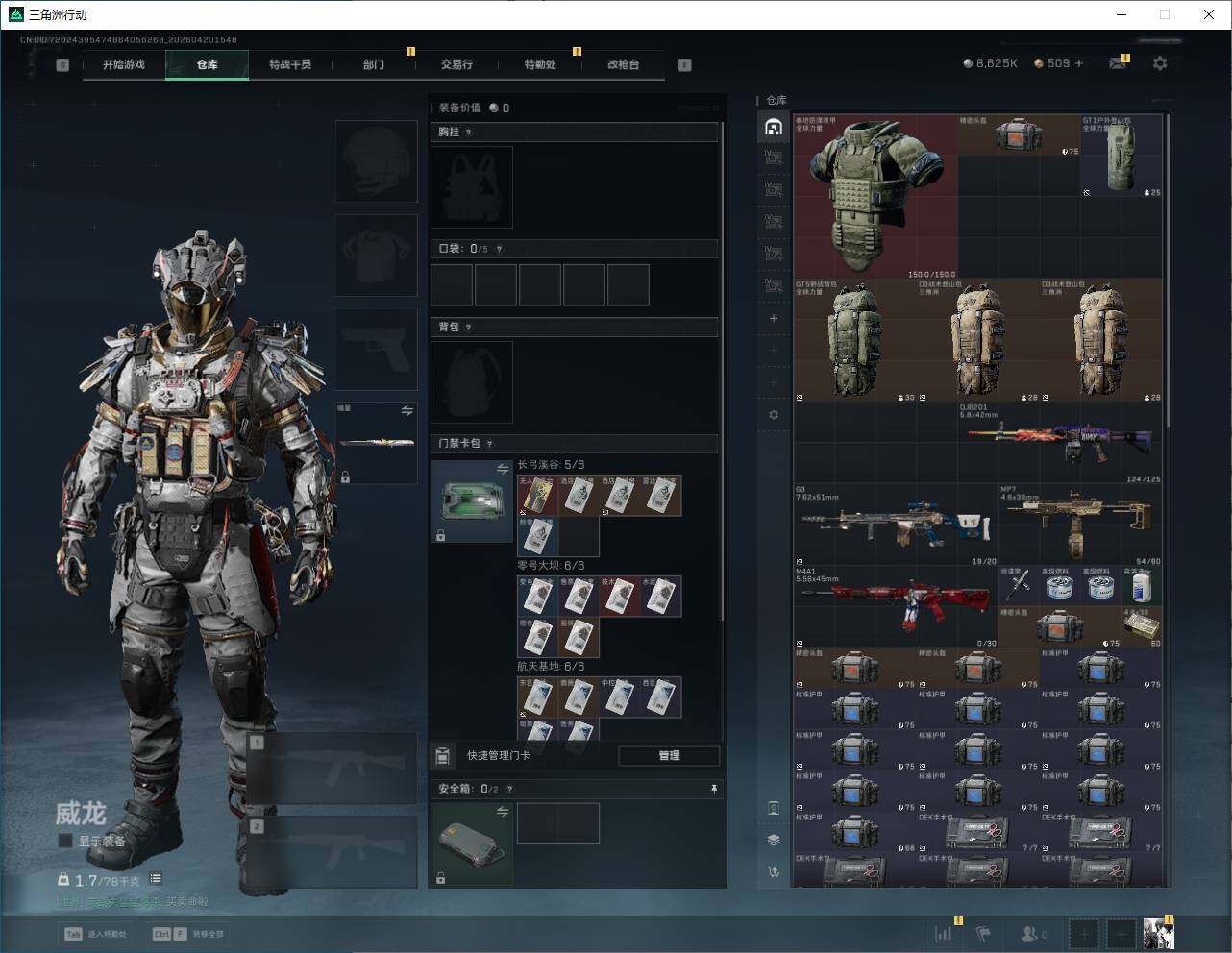
Task: Click the 长弓溪谷: 5/6 keycard group label
Action: (551, 465)
